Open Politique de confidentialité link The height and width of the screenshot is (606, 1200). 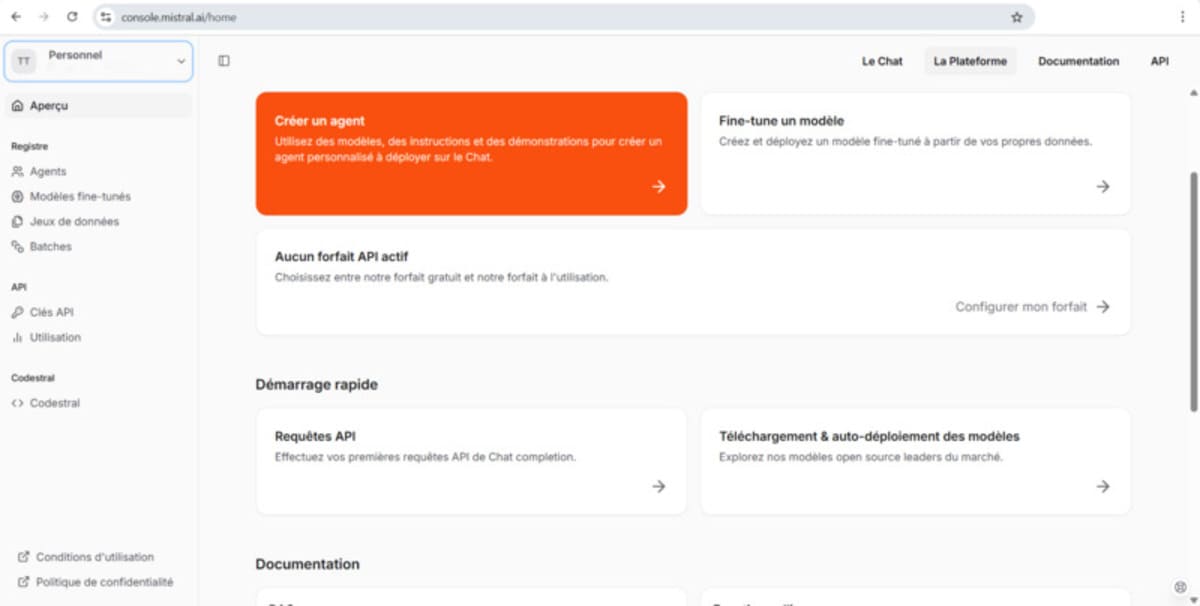[104, 582]
